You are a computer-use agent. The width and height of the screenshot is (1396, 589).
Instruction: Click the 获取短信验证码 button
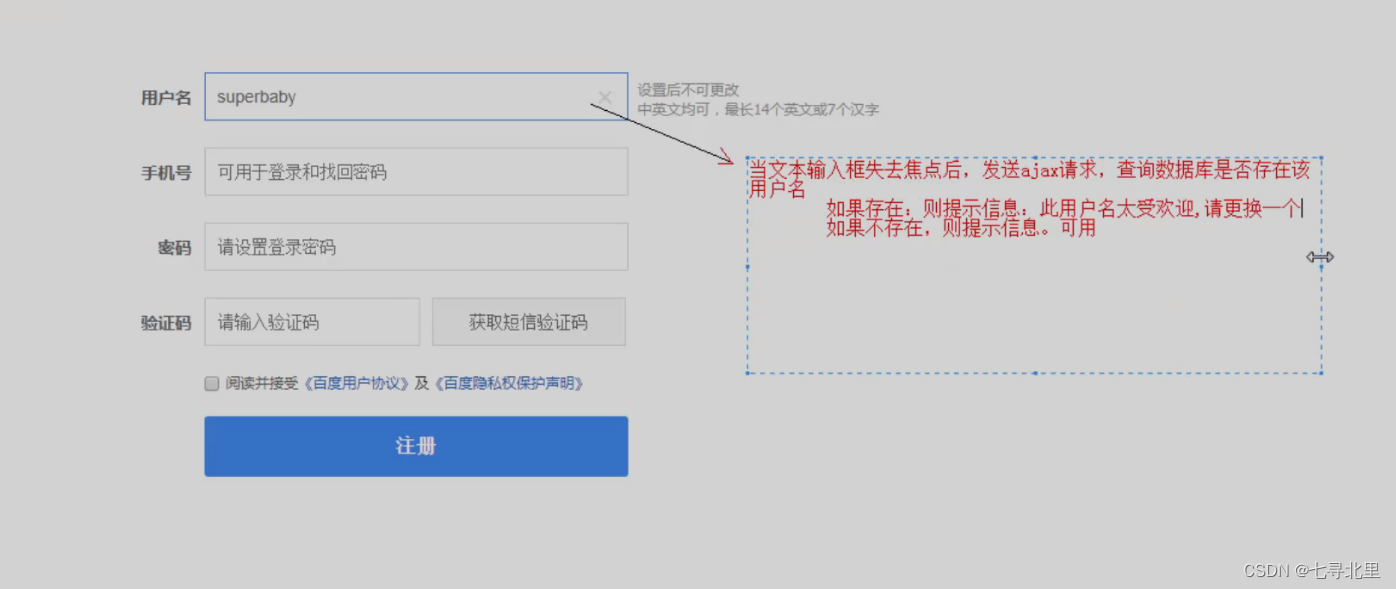coord(529,321)
